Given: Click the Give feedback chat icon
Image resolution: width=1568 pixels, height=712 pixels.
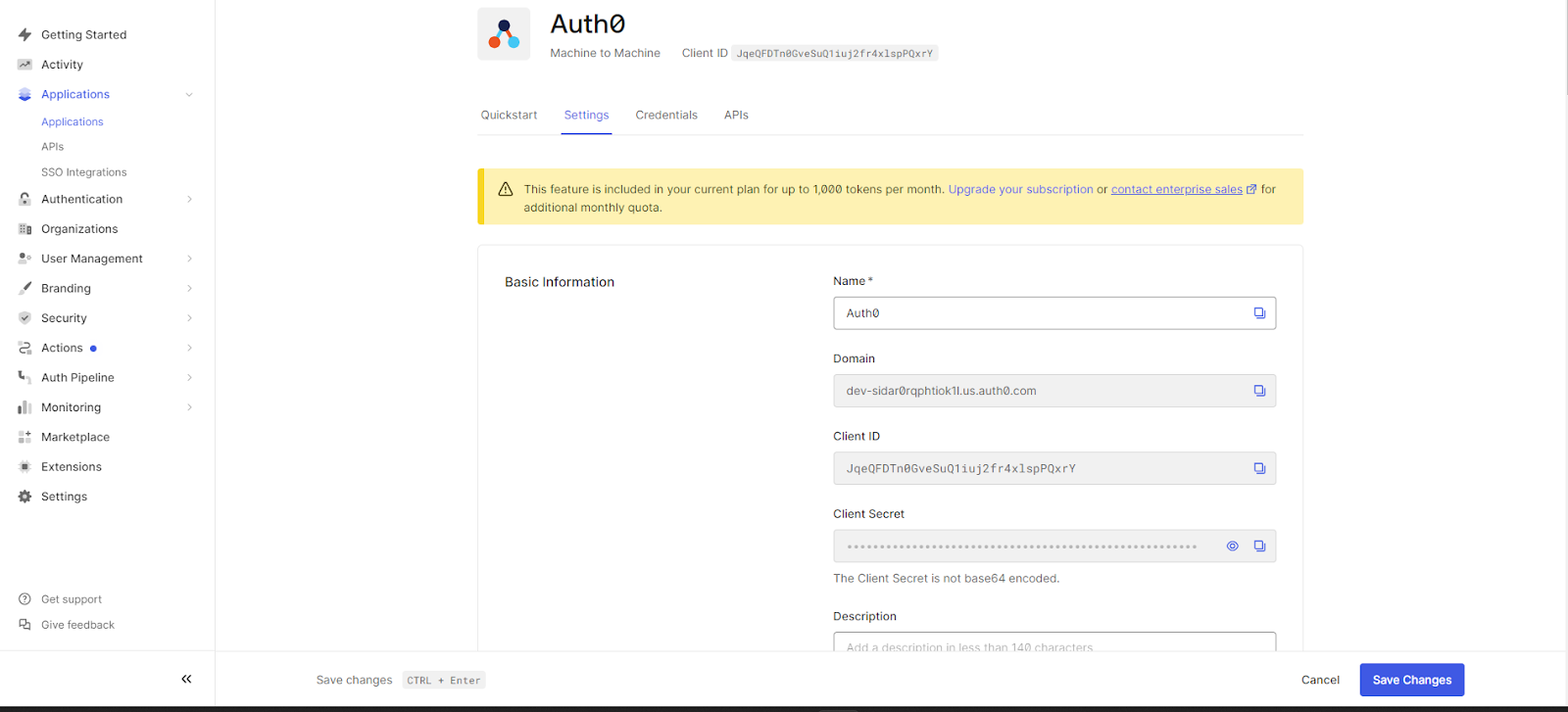Looking at the screenshot, I should [24, 625].
